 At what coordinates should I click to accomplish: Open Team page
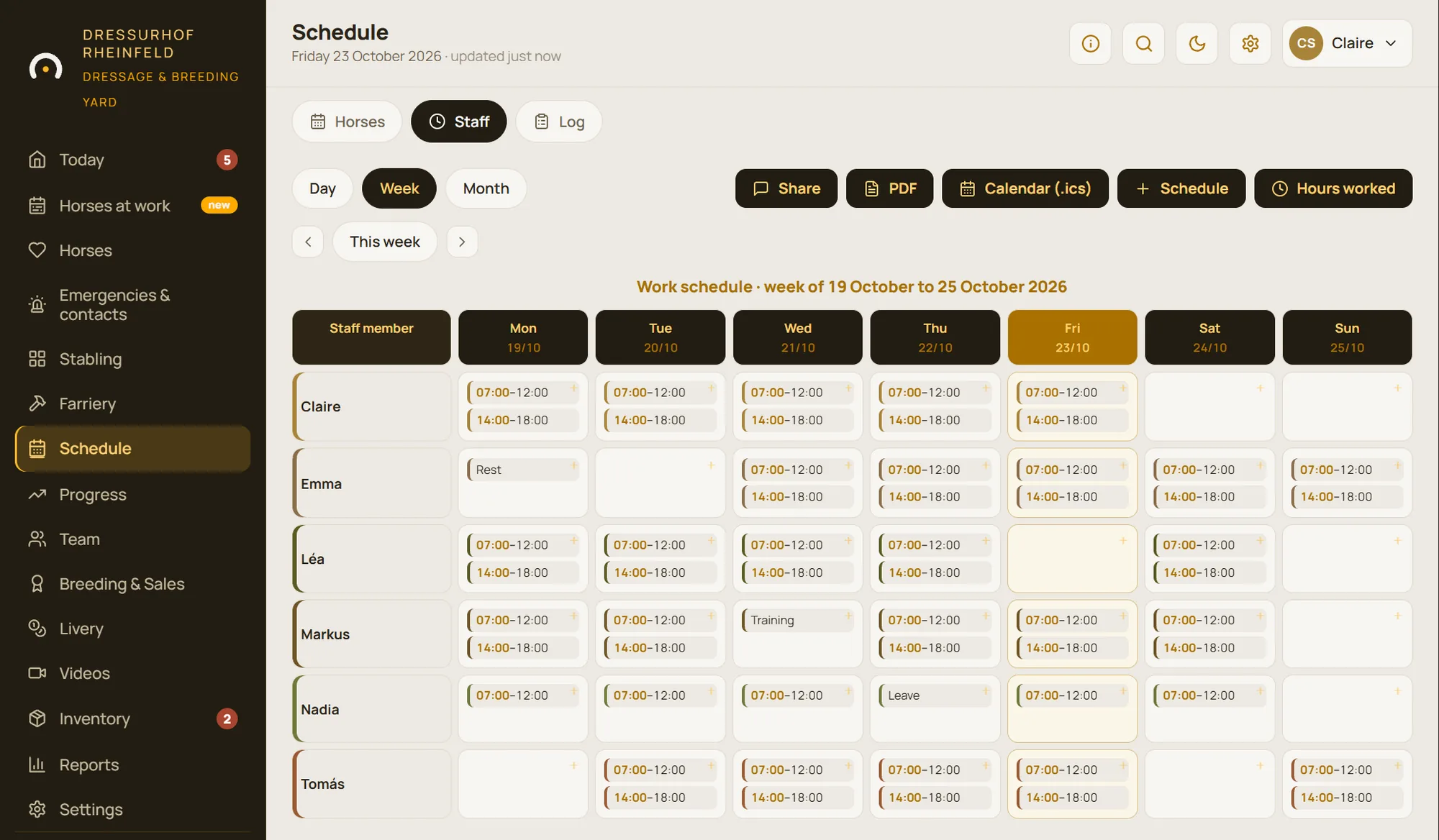(x=133, y=539)
